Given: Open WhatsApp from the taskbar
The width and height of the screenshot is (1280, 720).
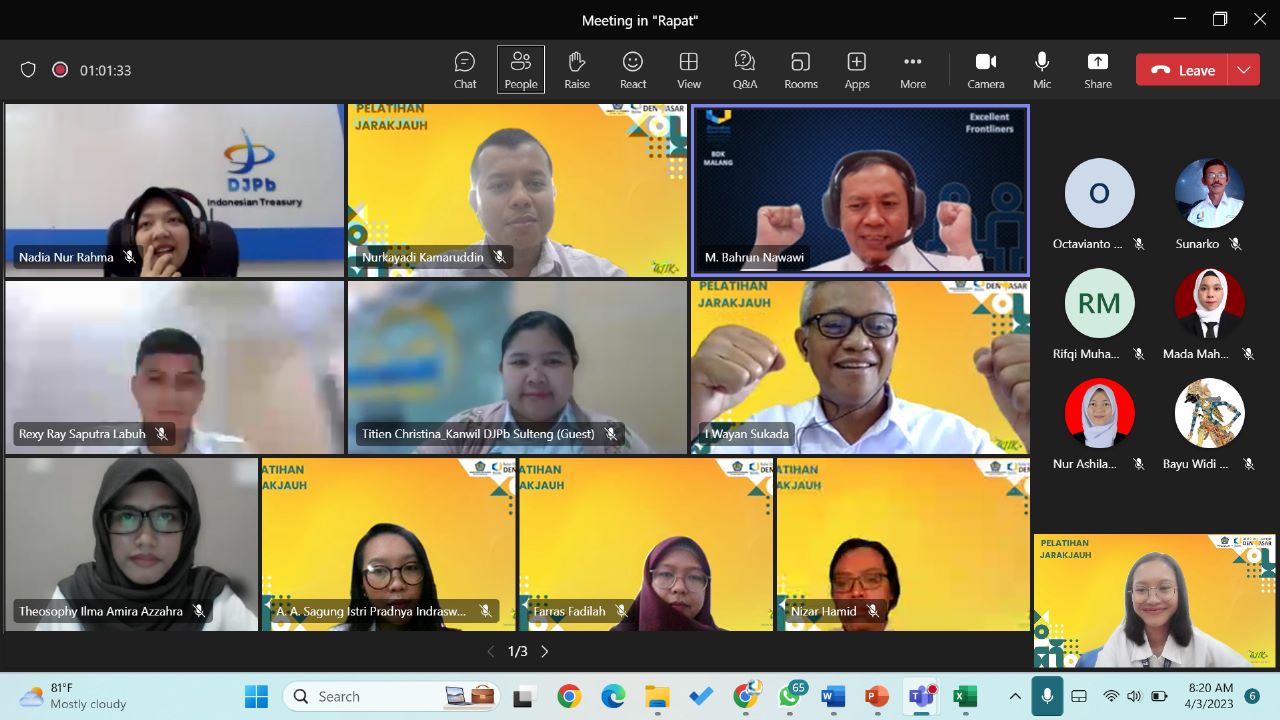Looking at the screenshot, I should pos(789,696).
